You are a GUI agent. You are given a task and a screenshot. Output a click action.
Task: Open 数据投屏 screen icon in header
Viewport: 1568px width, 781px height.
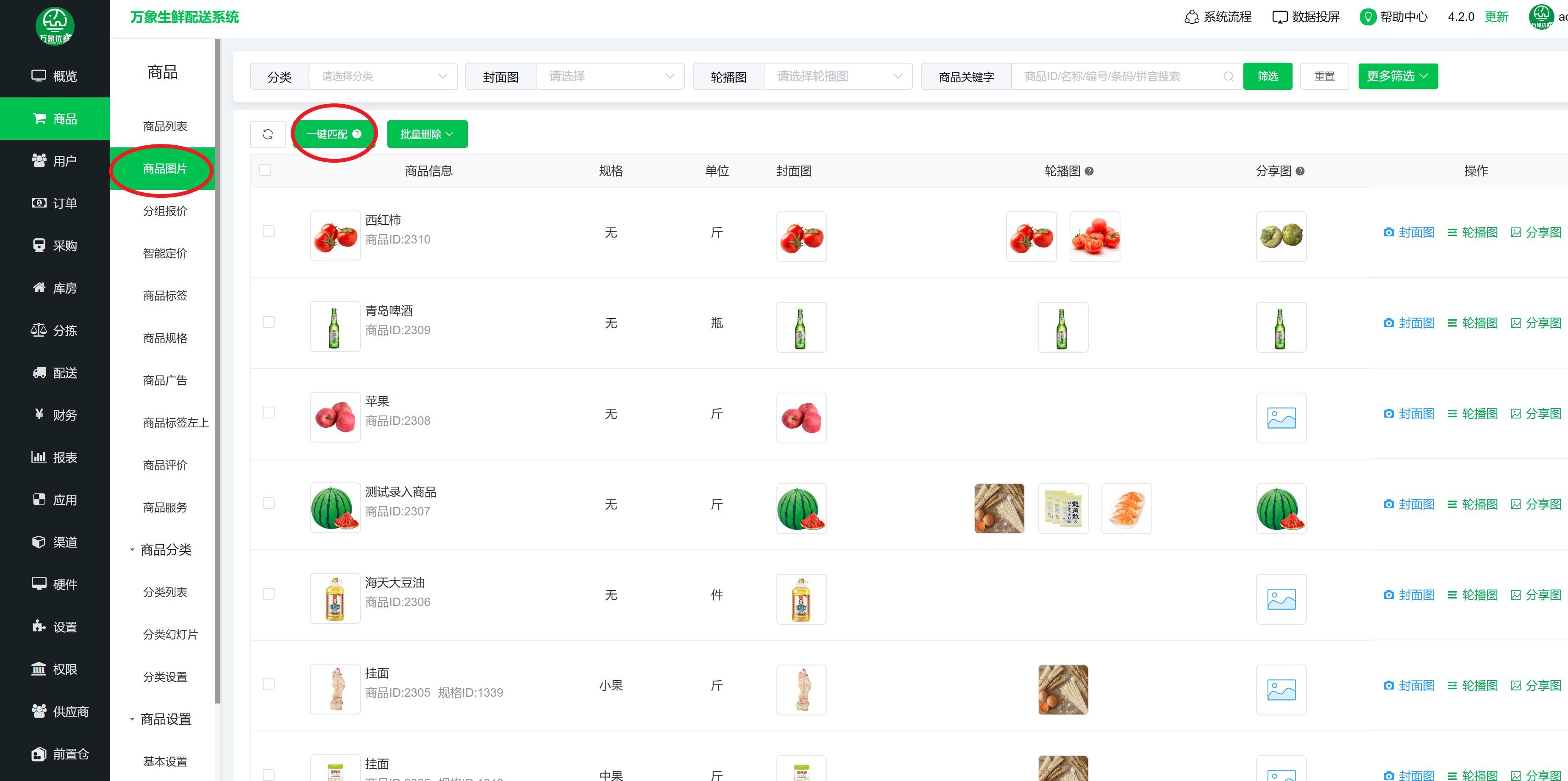(1279, 17)
